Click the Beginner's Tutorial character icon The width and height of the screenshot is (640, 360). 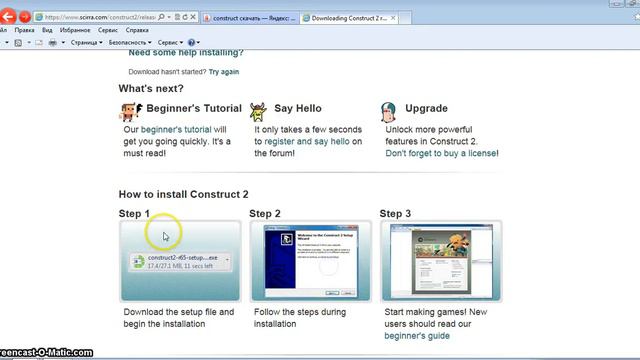130,112
